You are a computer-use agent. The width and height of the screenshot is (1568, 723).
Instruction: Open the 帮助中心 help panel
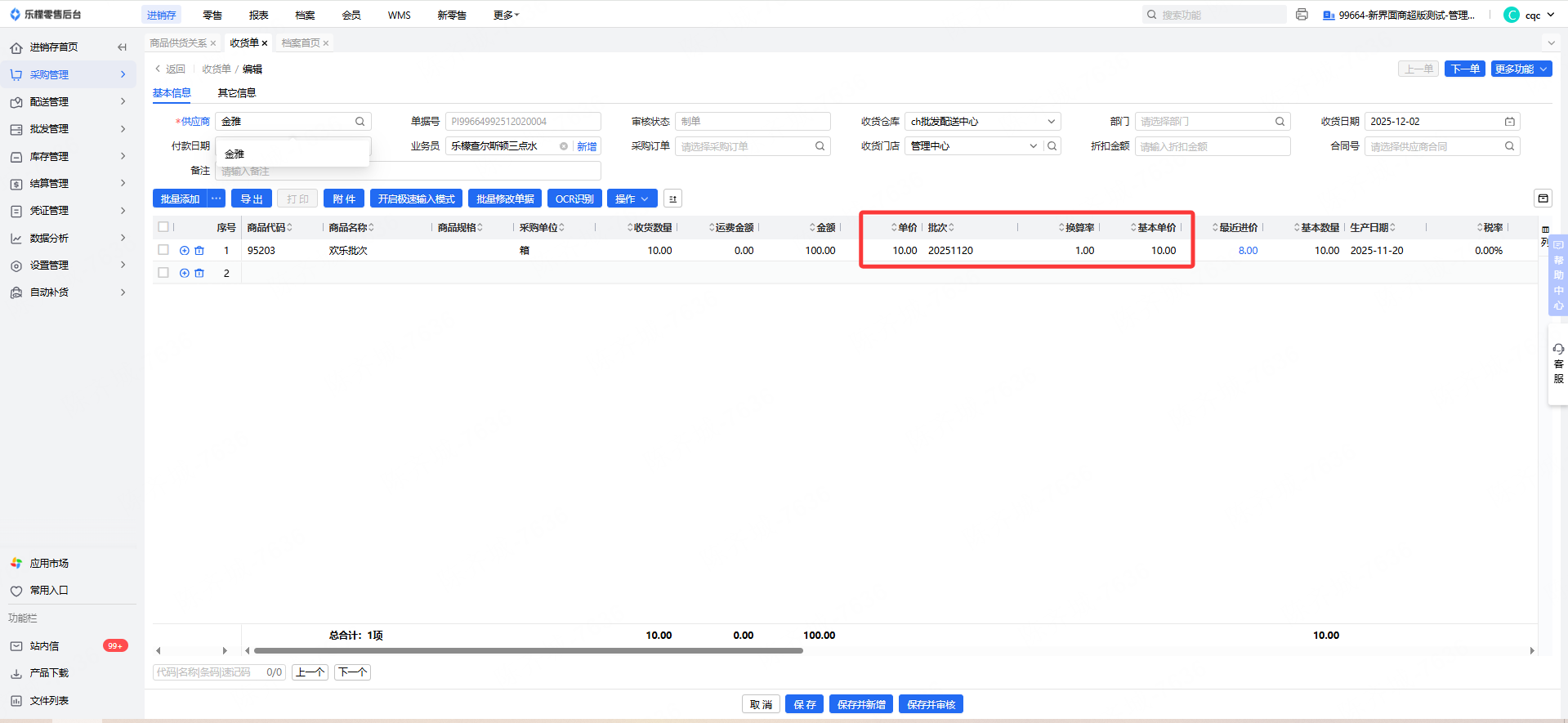click(1558, 276)
